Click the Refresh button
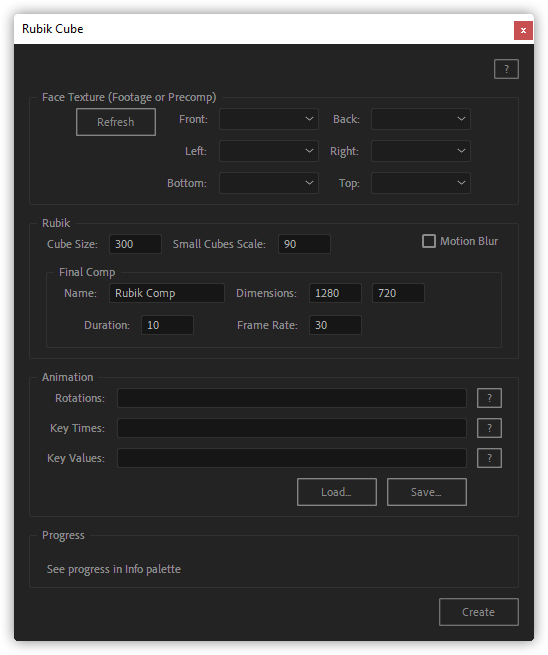The height and width of the screenshot is (655, 548). tap(116, 122)
